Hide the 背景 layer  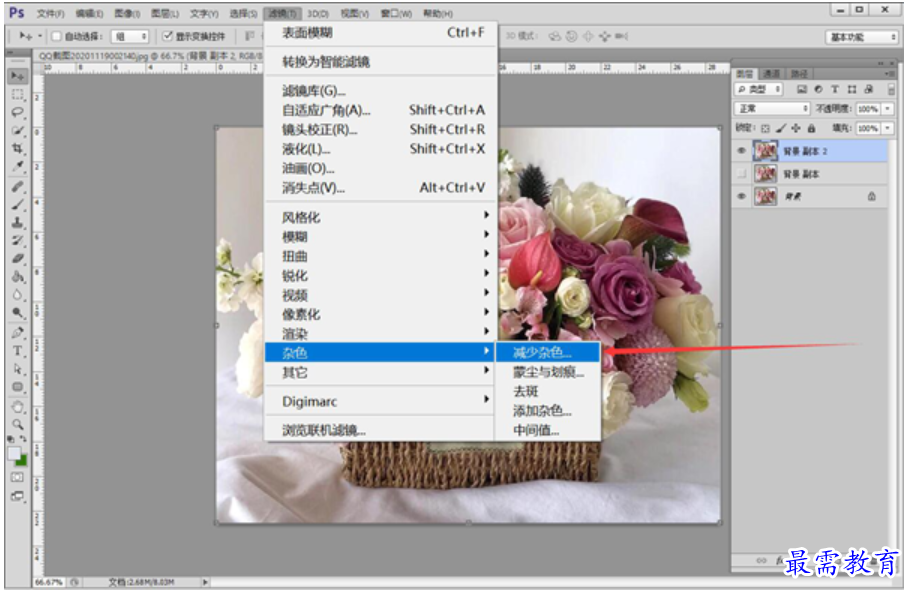click(742, 197)
